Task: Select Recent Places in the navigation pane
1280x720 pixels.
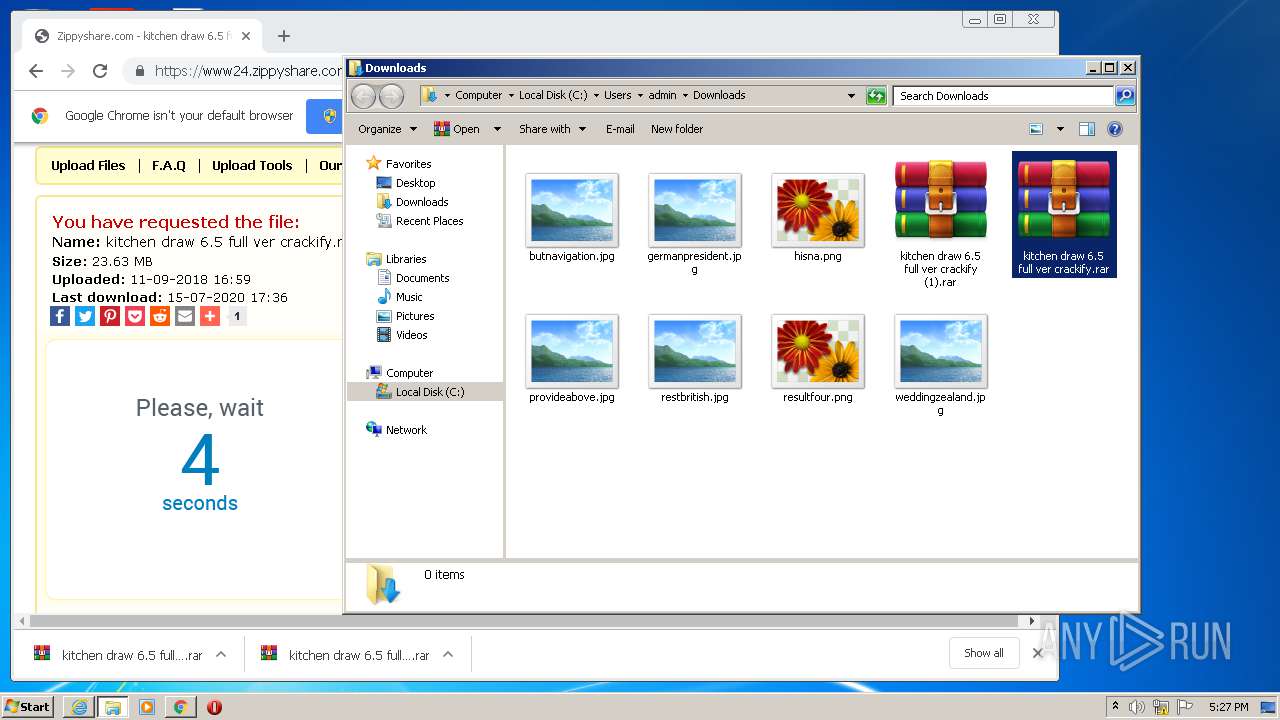Action: click(429, 221)
